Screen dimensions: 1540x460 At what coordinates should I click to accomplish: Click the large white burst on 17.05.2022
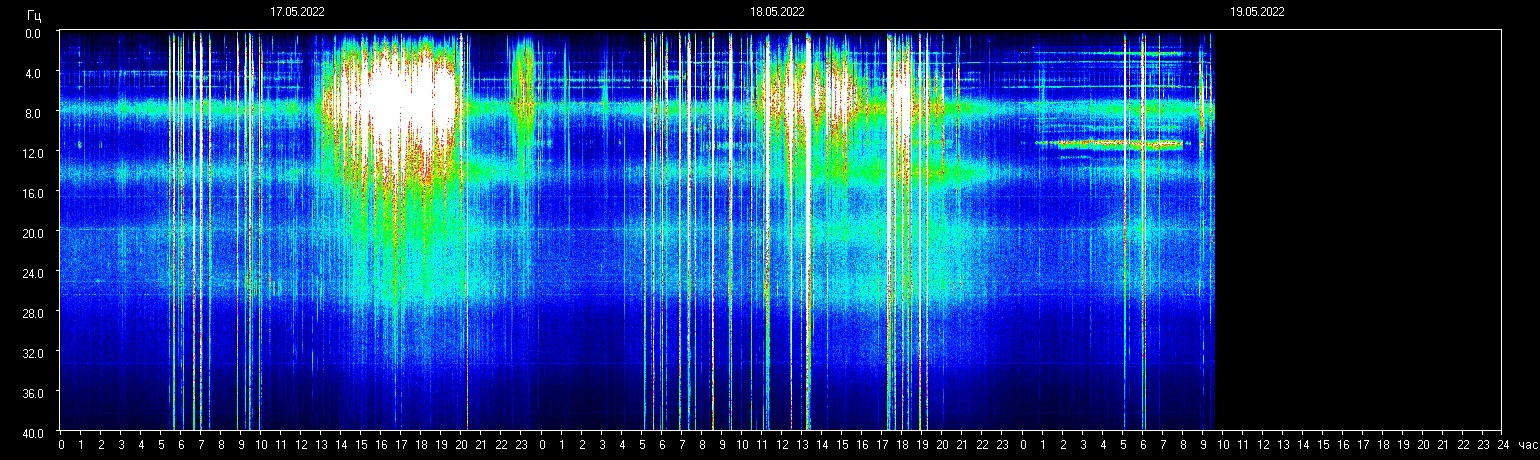tap(390, 100)
